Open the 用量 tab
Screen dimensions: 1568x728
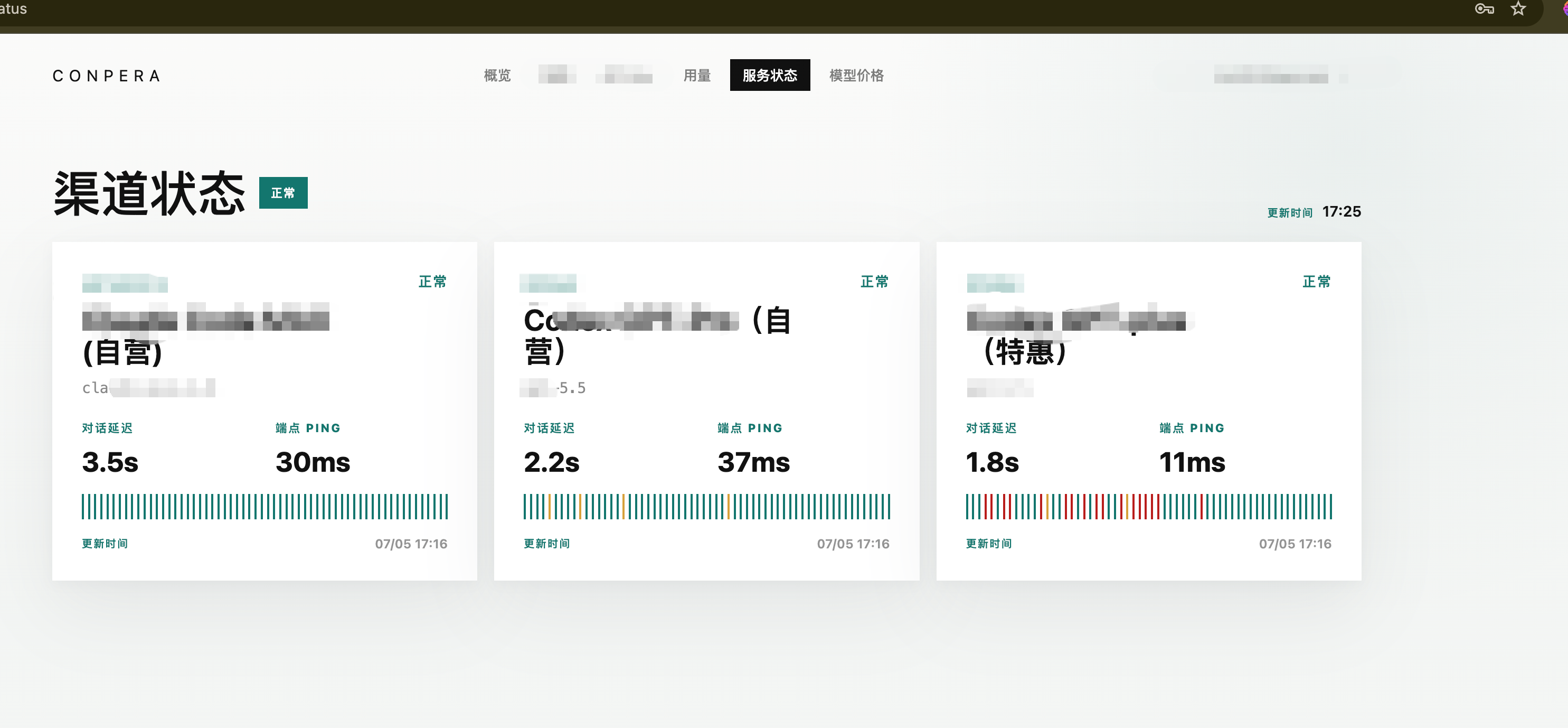pos(697,76)
